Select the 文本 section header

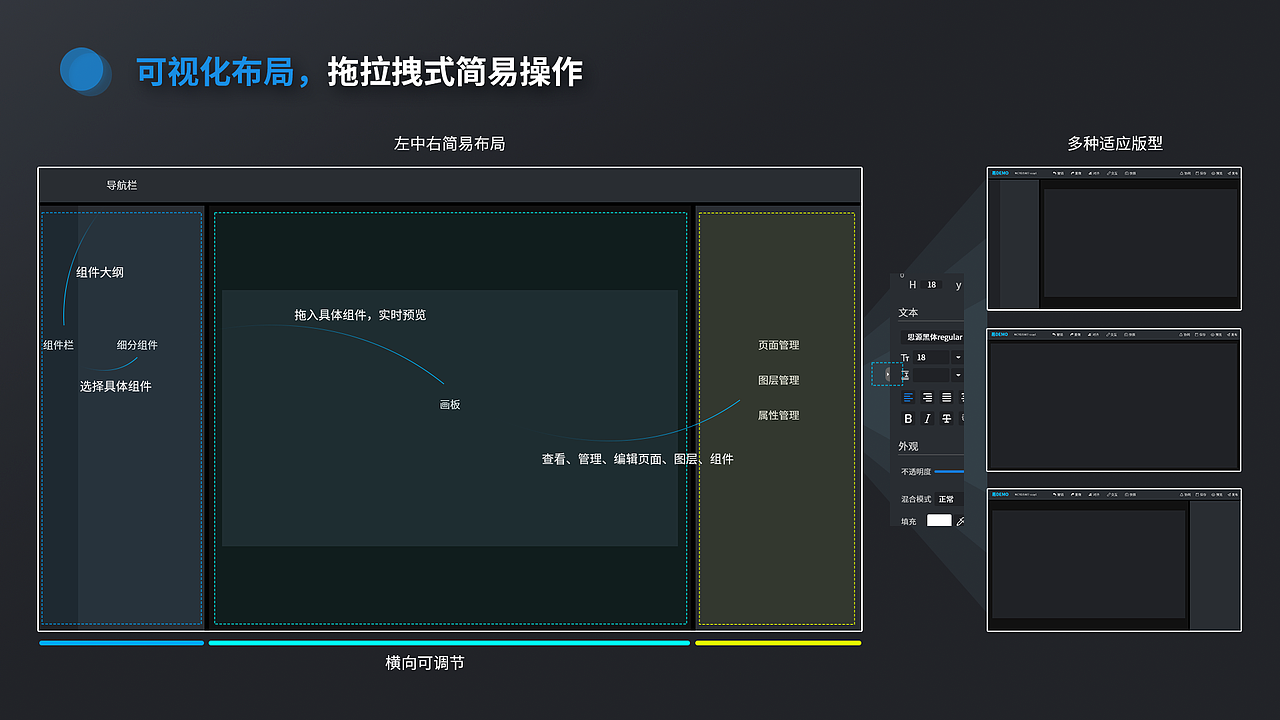click(906, 311)
